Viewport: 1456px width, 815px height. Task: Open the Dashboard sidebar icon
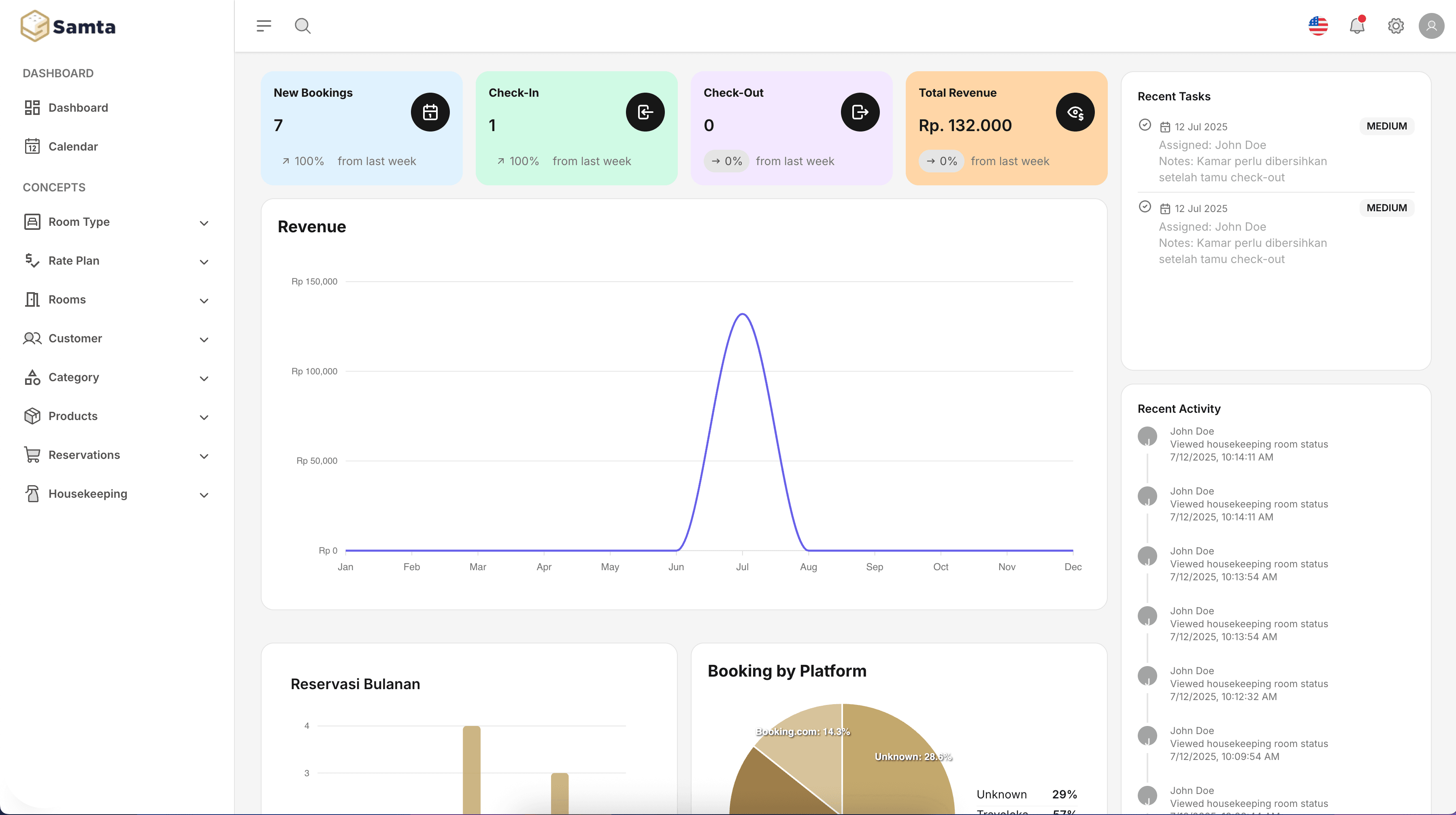point(77,107)
